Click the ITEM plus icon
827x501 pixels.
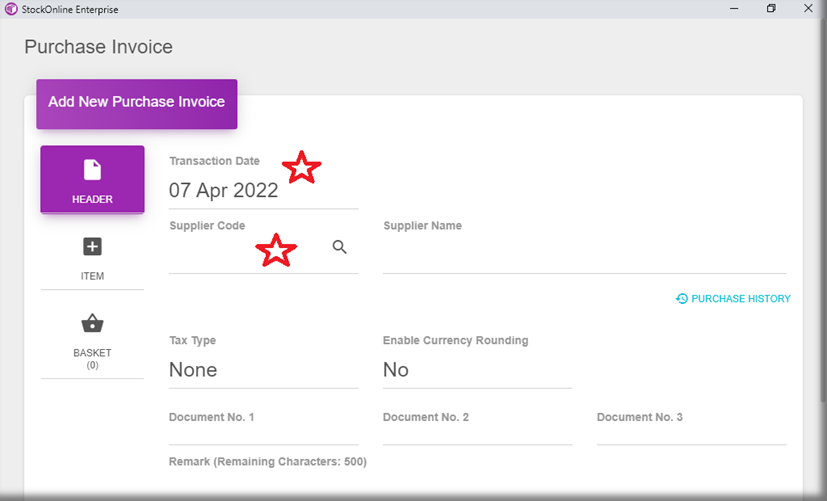(x=92, y=247)
